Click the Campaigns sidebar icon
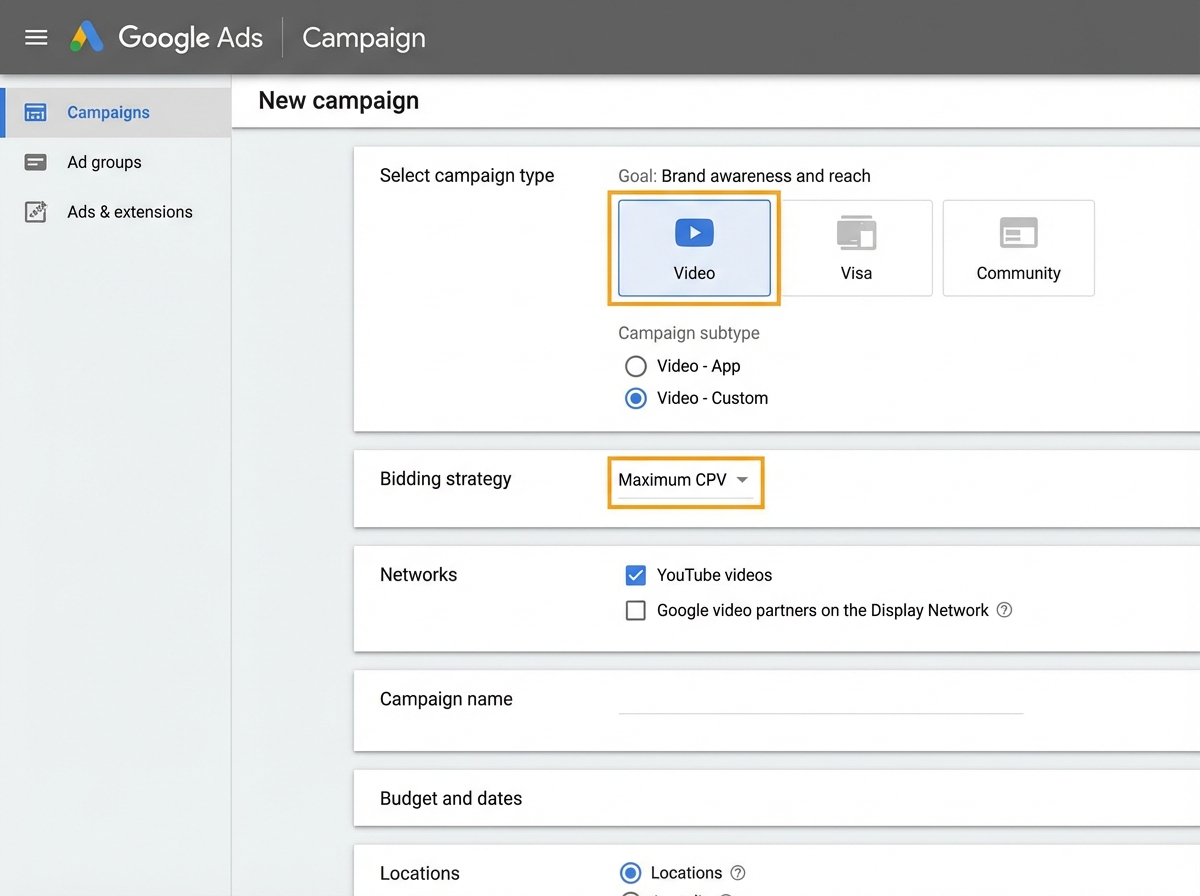 point(34,112)
